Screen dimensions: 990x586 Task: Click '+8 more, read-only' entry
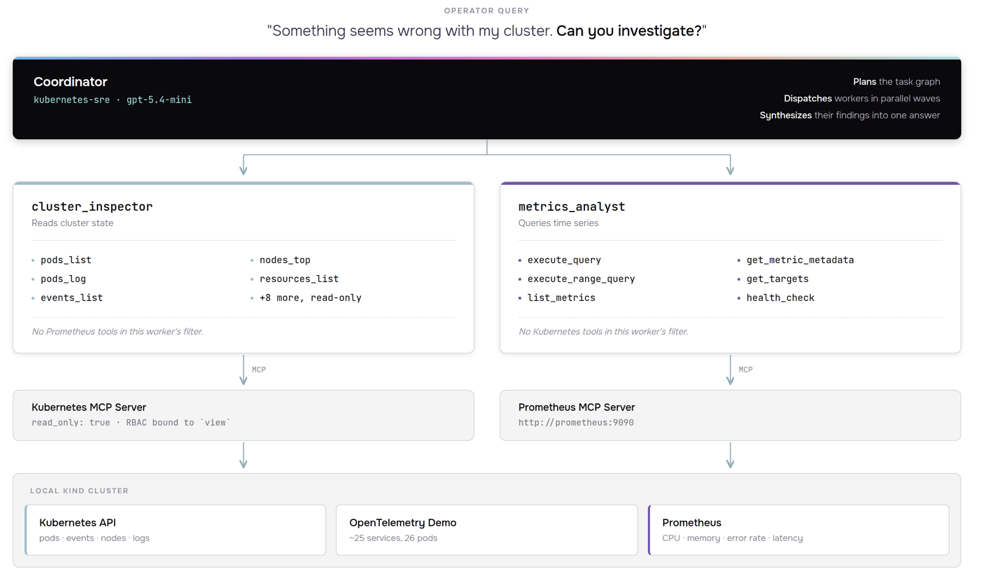[310, 297]
